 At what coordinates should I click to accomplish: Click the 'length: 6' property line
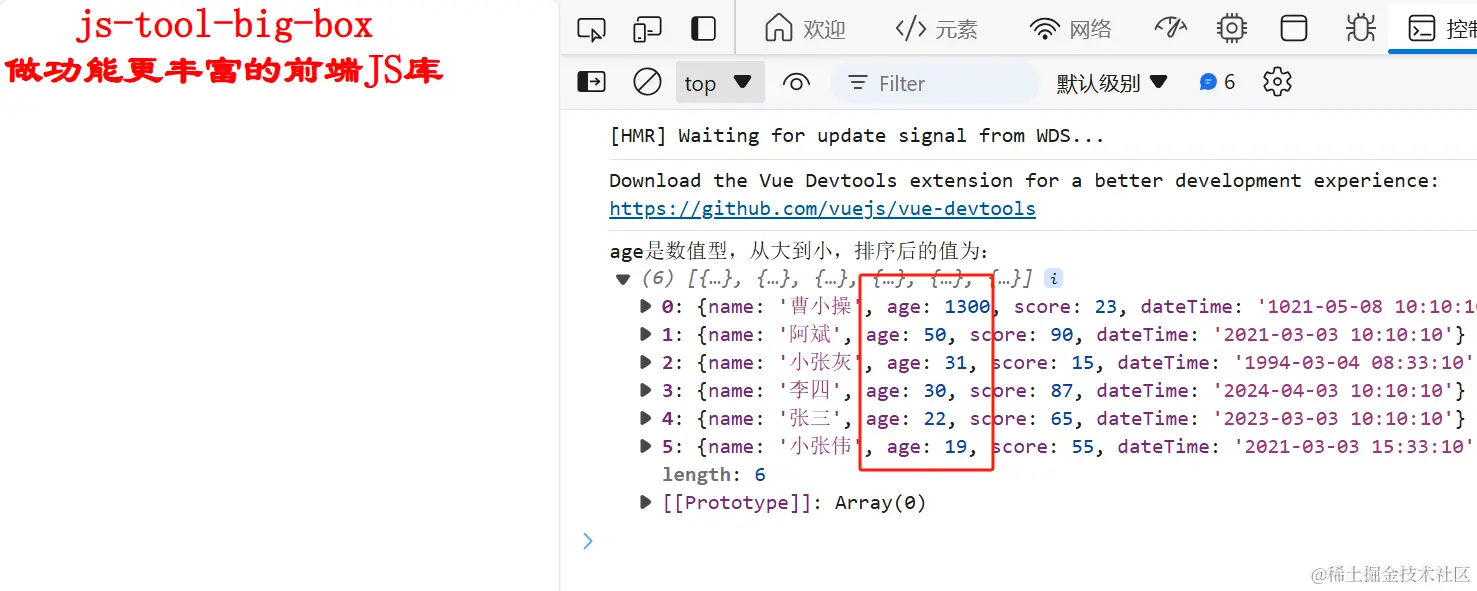pyautogui.click(x=714, y=475)
